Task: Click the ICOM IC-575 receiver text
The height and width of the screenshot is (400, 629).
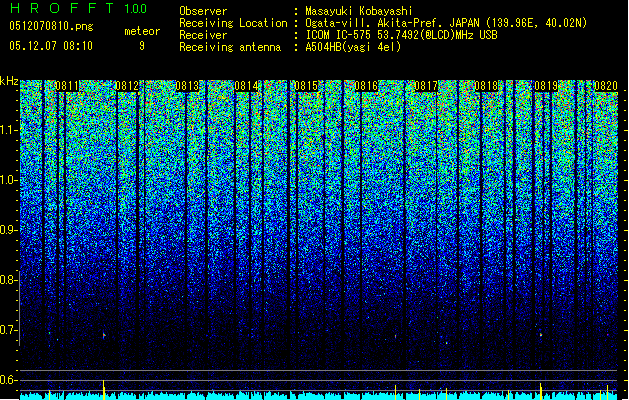Action: (x=401, y=35)
